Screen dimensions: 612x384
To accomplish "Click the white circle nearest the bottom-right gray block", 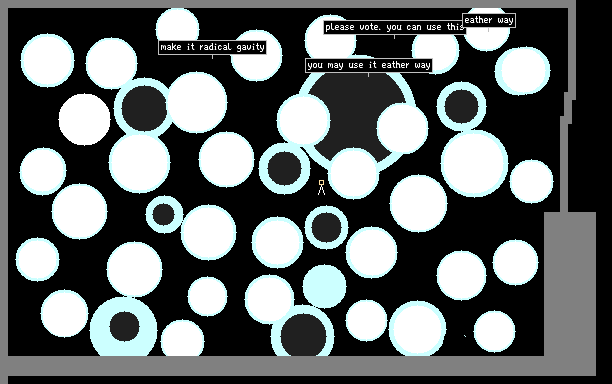I will point(515,263).
